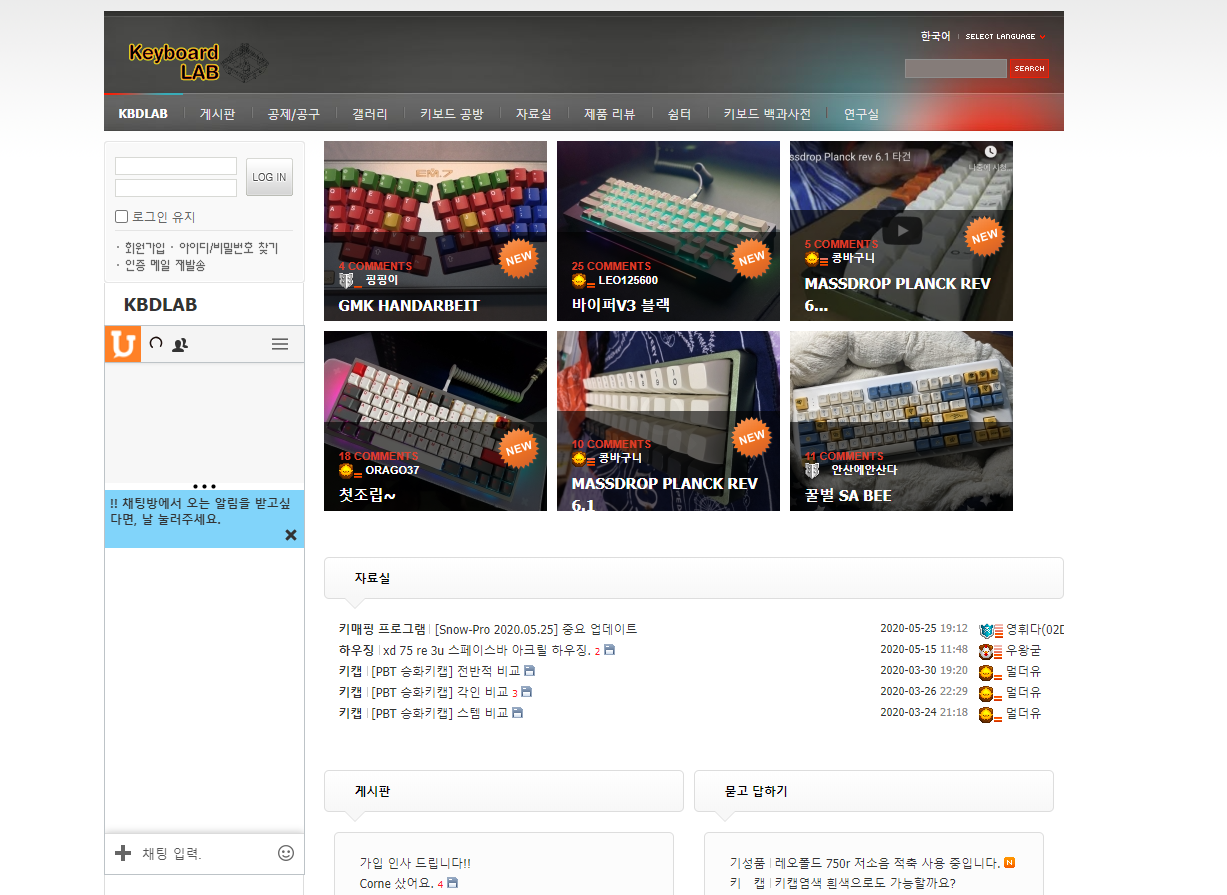Screen dimensions: 1227x895
Task: Click ORAGO37 avatar icon on 첫조립 card
Action: click(350, 470)
